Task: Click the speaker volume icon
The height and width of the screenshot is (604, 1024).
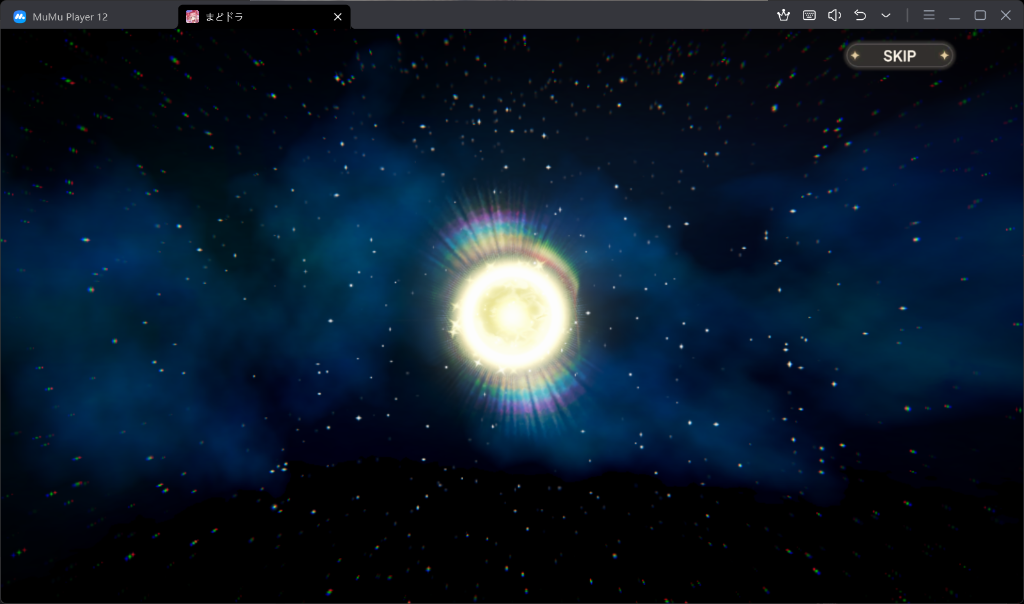Action: tap(835, 15)
